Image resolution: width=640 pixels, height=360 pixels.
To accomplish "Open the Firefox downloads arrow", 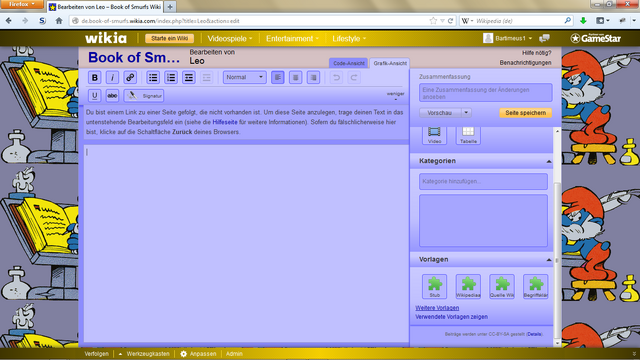I will [583, 21].
